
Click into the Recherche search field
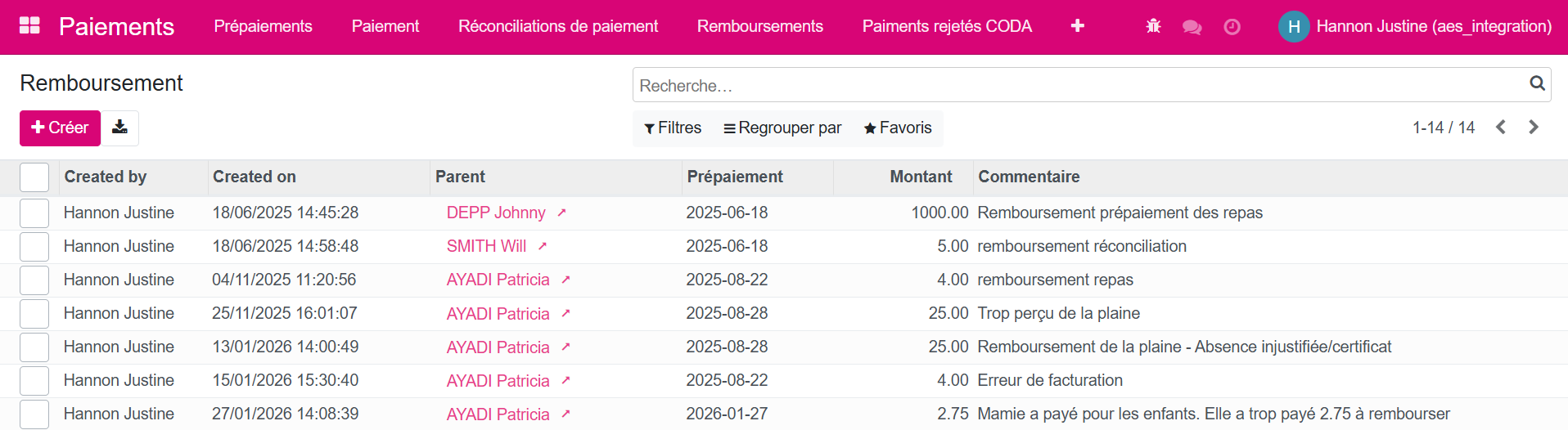(1080, 85)
